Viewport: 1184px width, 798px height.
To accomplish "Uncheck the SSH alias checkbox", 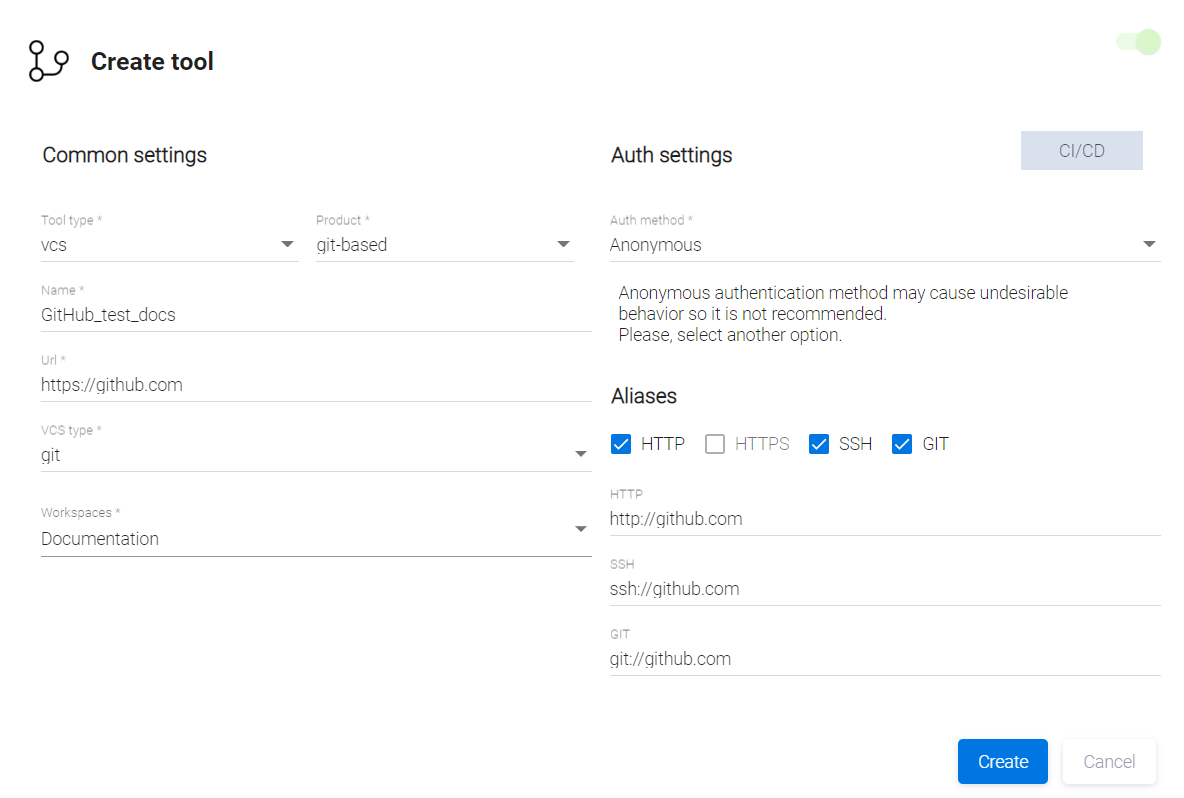I will coord(819,444).
